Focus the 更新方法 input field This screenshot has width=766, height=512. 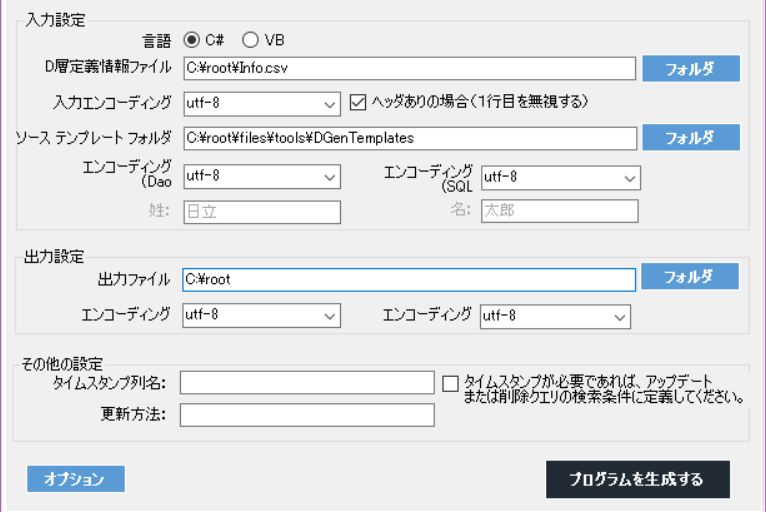click(307, 414)
